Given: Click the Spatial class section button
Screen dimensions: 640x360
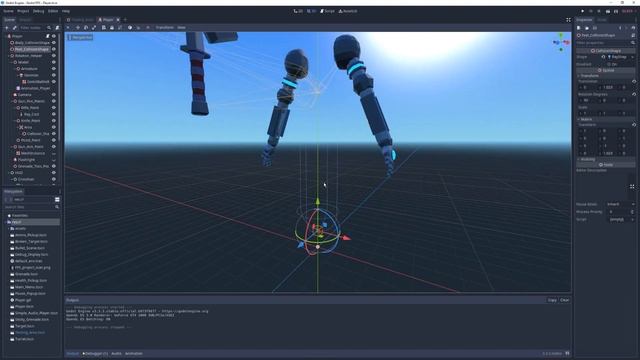Looking at the screenshot, I should [606, 70].
